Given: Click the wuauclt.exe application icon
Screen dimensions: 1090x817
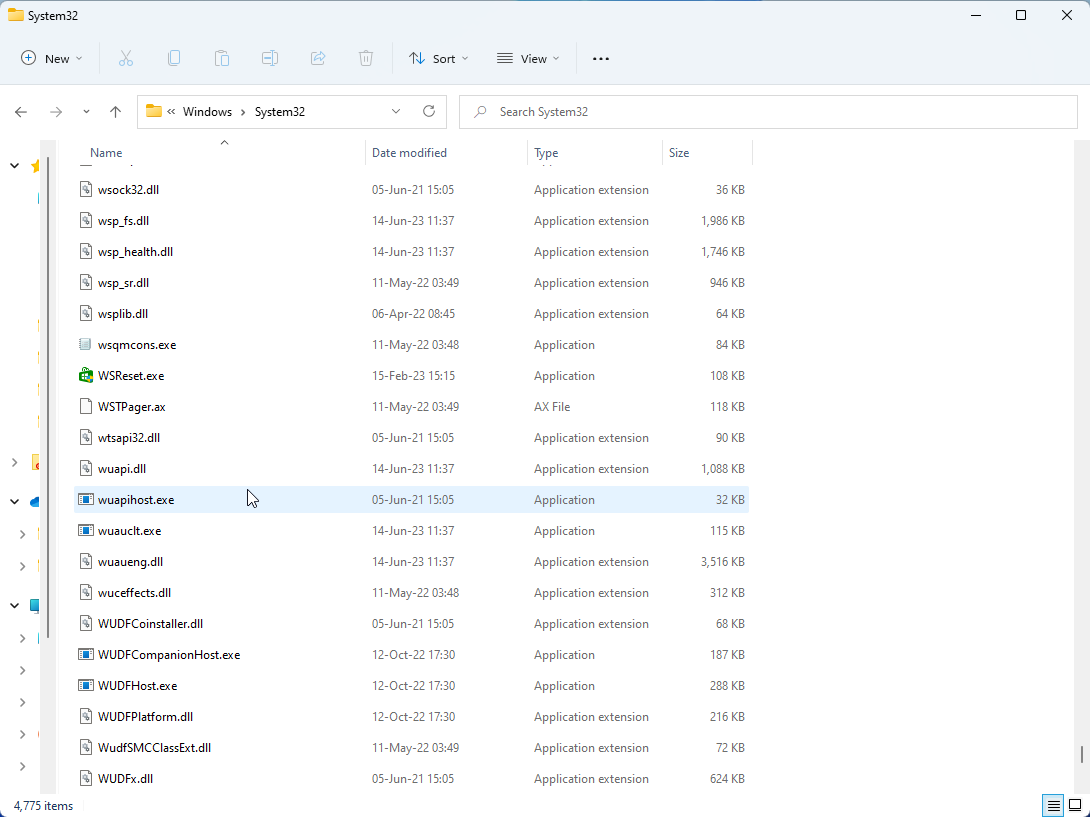Looking at the screenshot, I should [x=86, y=531].
